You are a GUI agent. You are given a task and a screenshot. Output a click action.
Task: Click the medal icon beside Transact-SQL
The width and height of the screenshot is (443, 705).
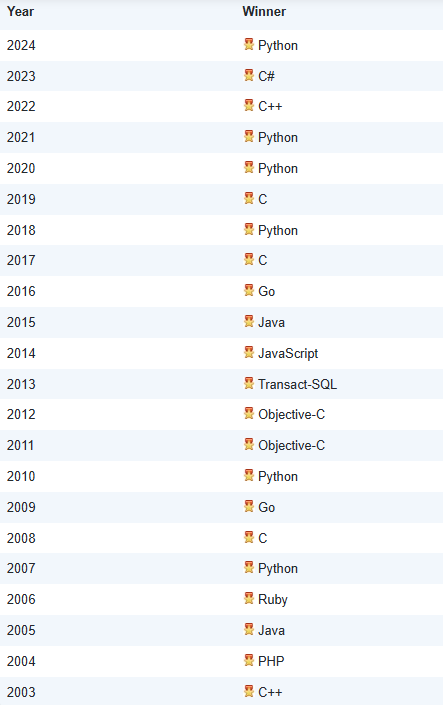(249, 383)
